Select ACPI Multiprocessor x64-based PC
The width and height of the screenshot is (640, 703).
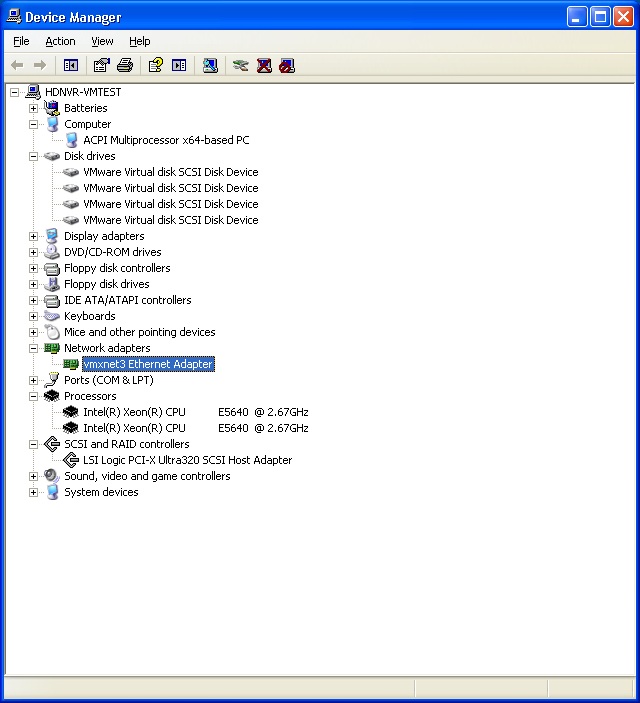(x=166, y=140)
